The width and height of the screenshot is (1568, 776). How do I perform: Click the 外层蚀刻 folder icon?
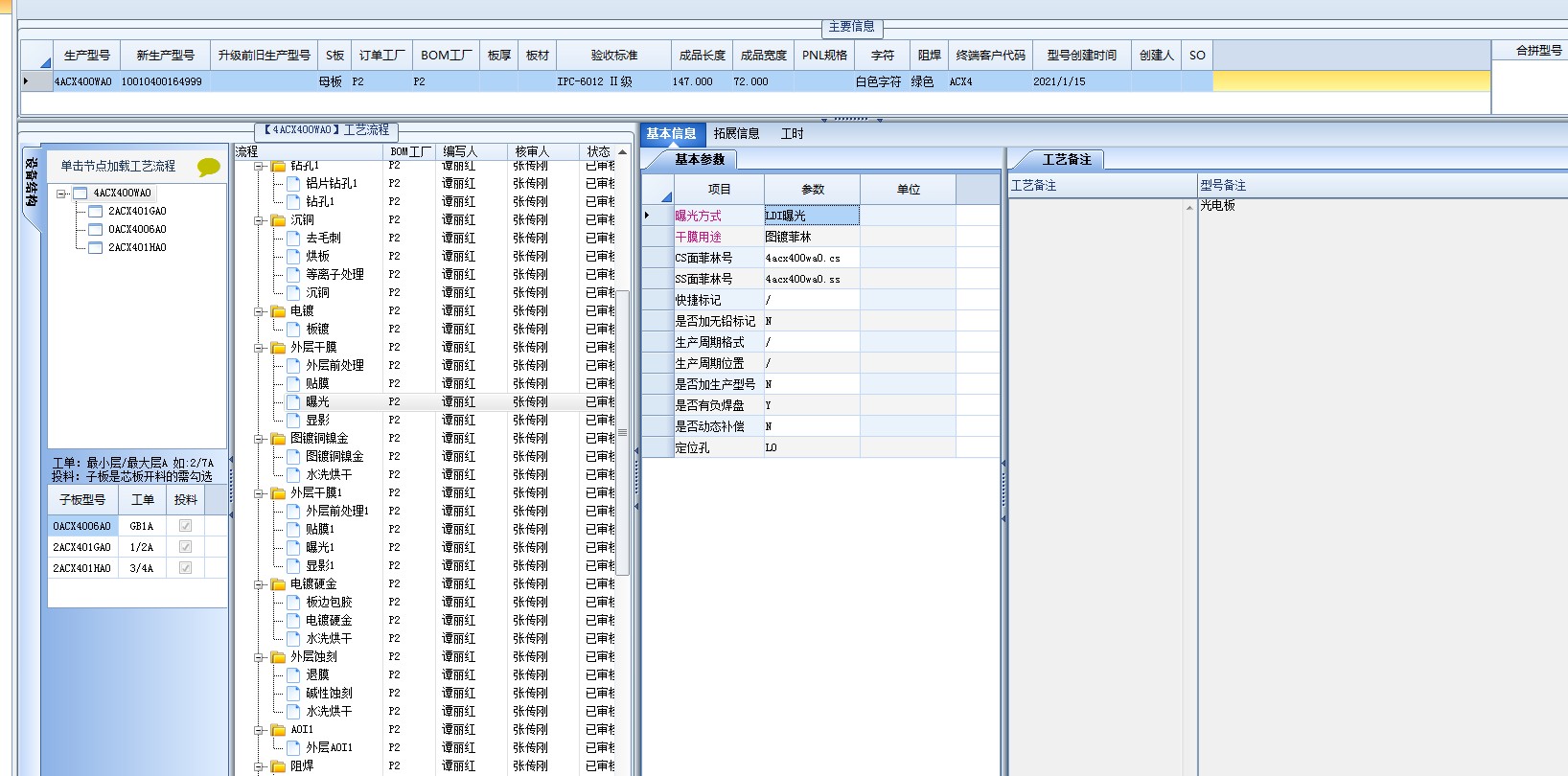point(279,657)
